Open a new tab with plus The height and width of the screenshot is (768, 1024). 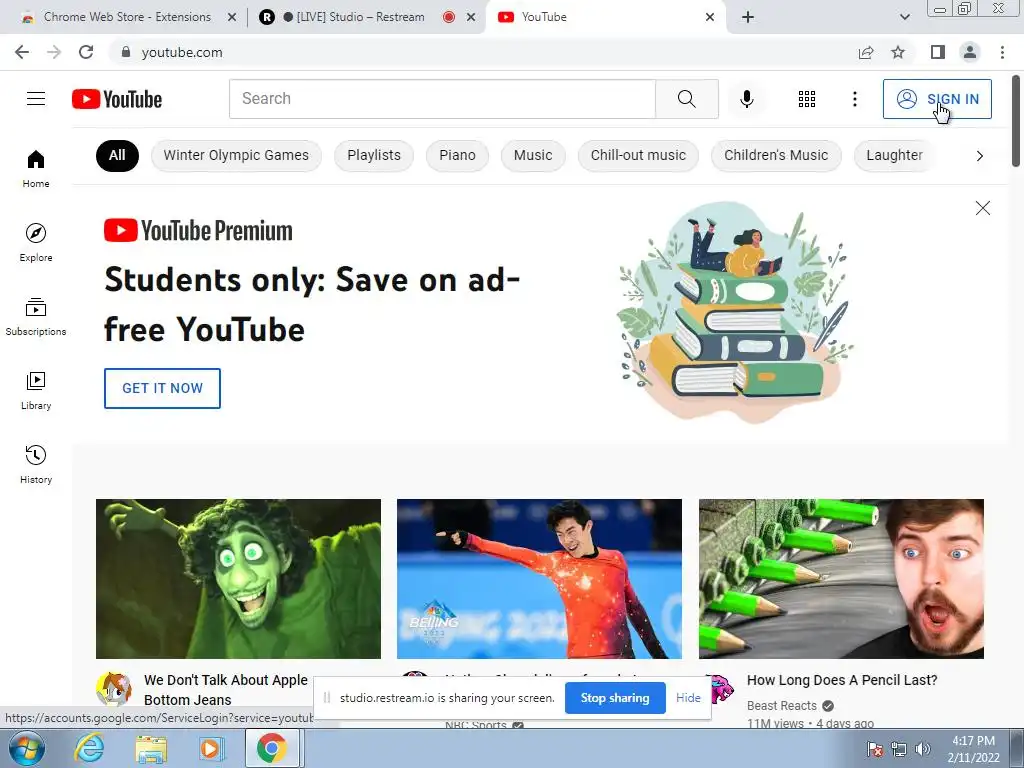(748, 17)
